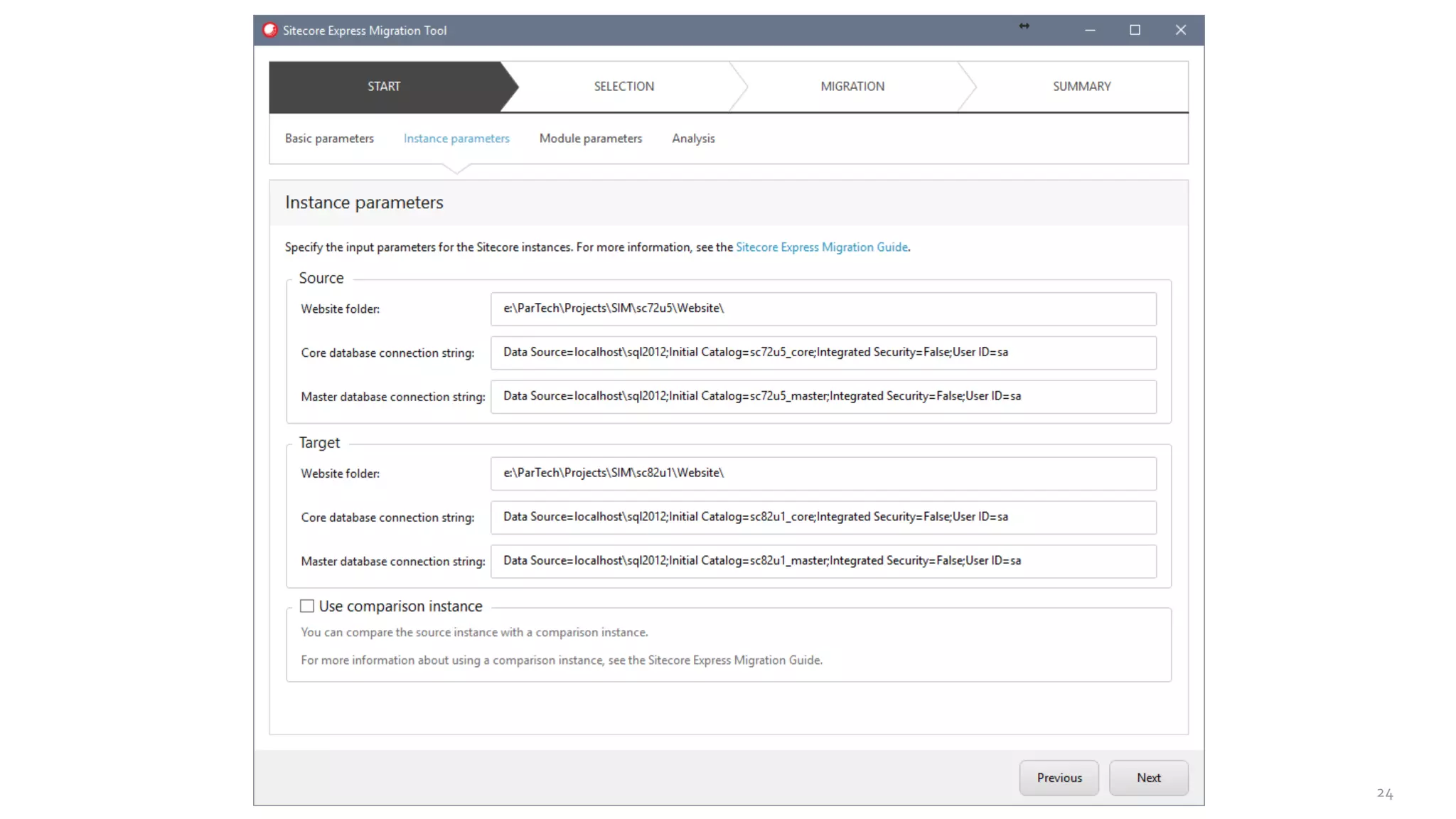The width and height of the screenshot is (1456, 819).
Task: Switch to the SUMMARY wizard step
Action: point(1081,86)
